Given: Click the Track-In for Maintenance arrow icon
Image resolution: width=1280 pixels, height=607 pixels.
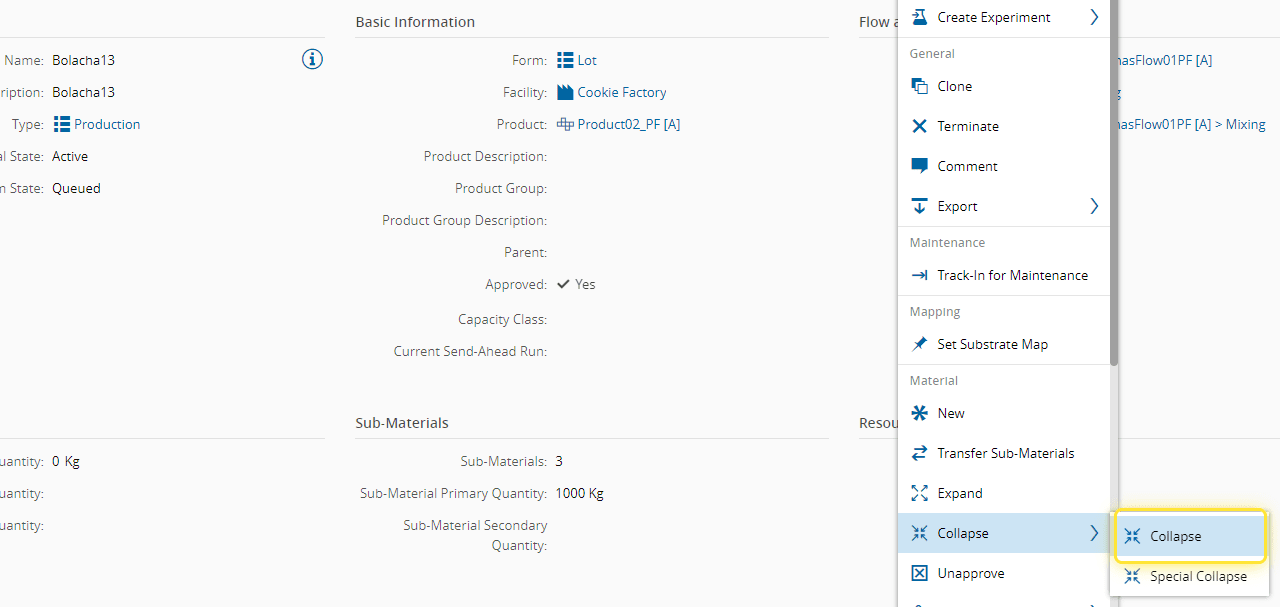Looking at the screenshot, I should point(920,275).
